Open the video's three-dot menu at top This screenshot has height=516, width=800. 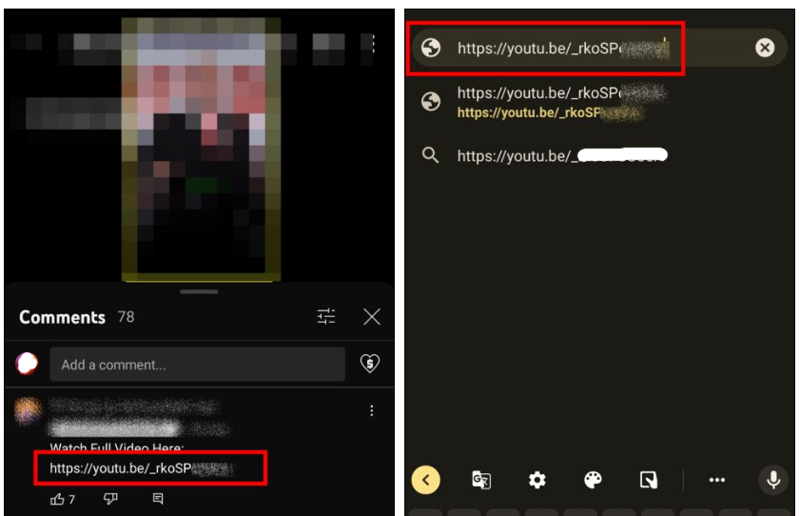[x=373, y=44]
